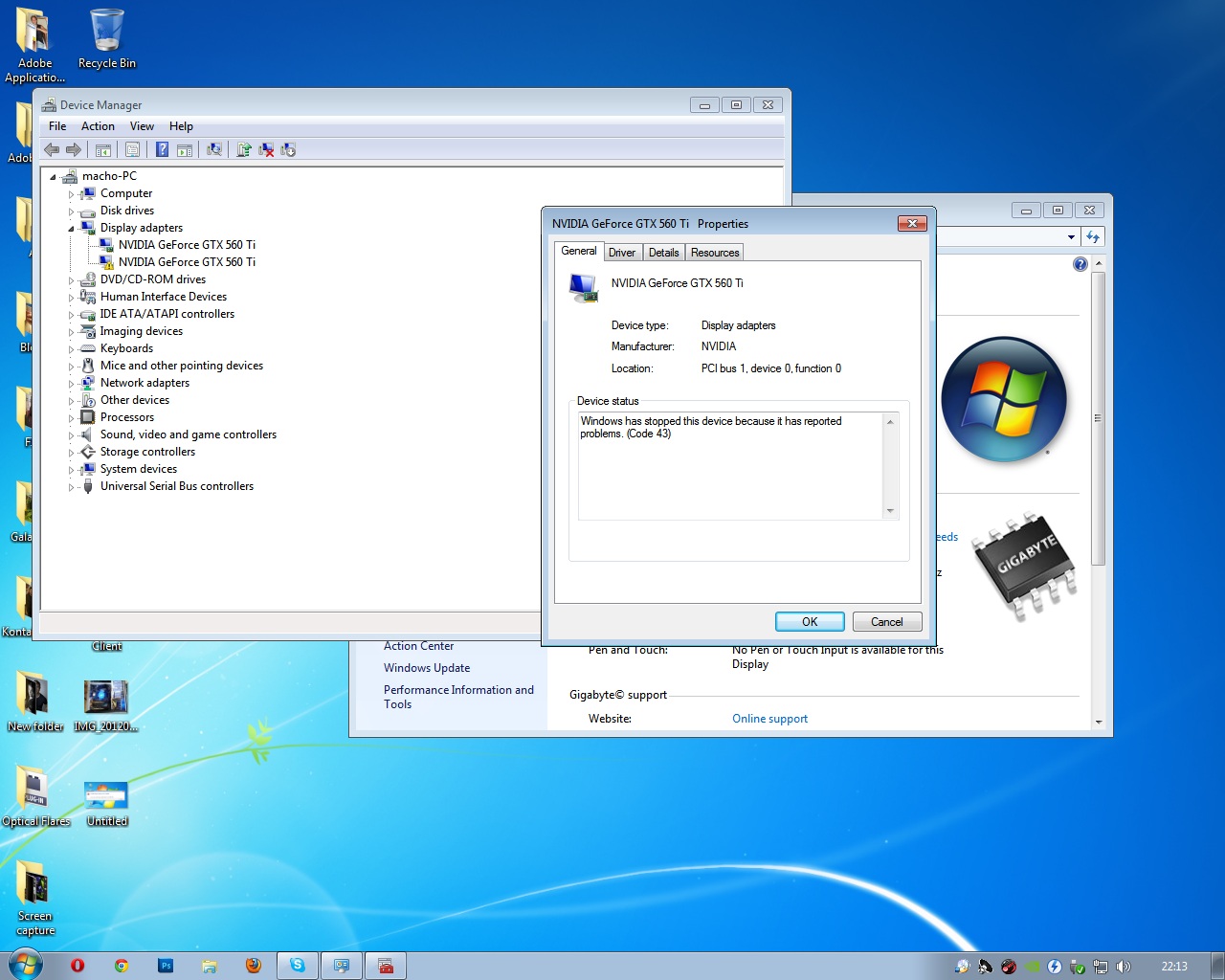
Task: Expand Universal Serial Bus controllers node
Action: pyautogui.click(x=71, y=487)
